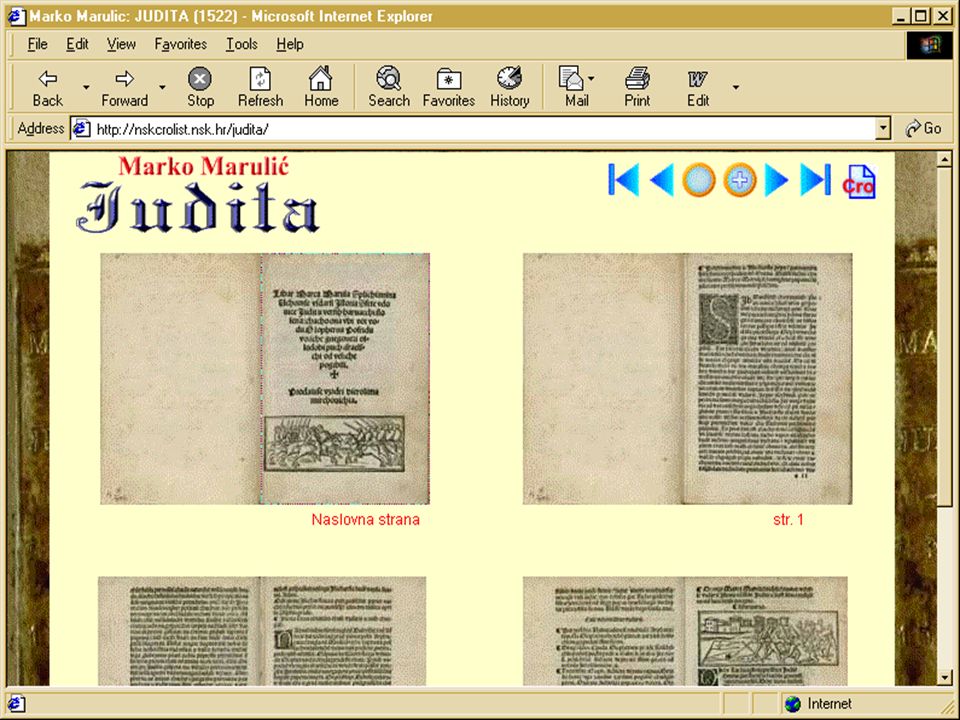Click the Judita title logo
The image size is (960, 720).
click(198, 206)
